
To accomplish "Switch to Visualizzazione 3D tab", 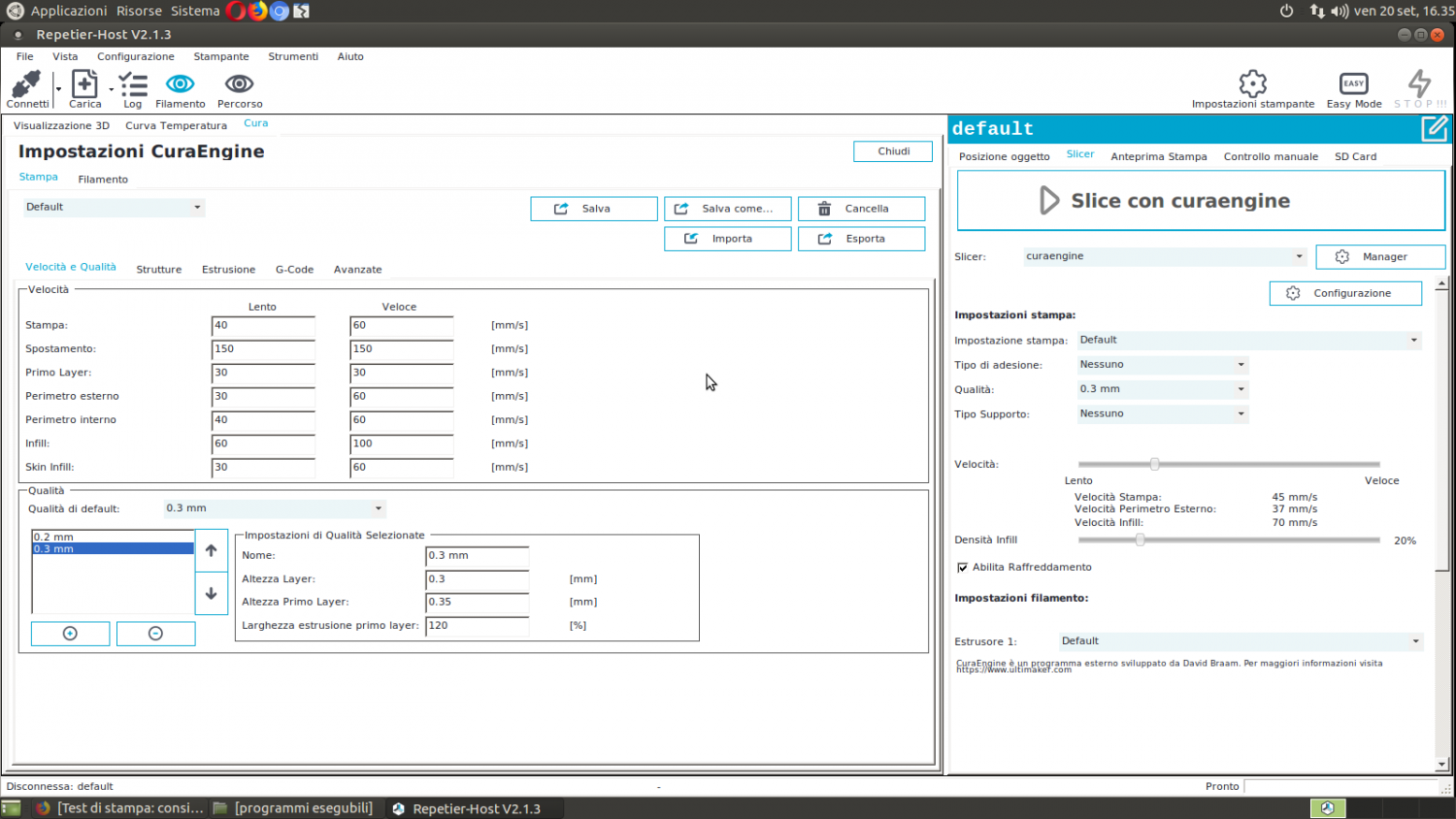I will coord(61,125).
